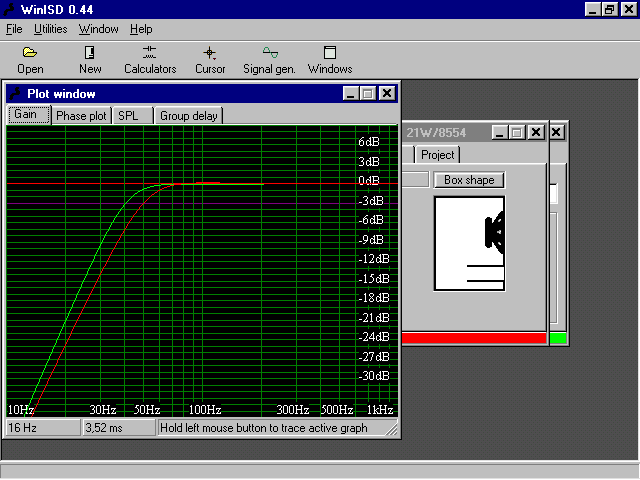The image size is (640, 480).
Task: Click the WinISD application title bar icon
Action: [9, 9]
